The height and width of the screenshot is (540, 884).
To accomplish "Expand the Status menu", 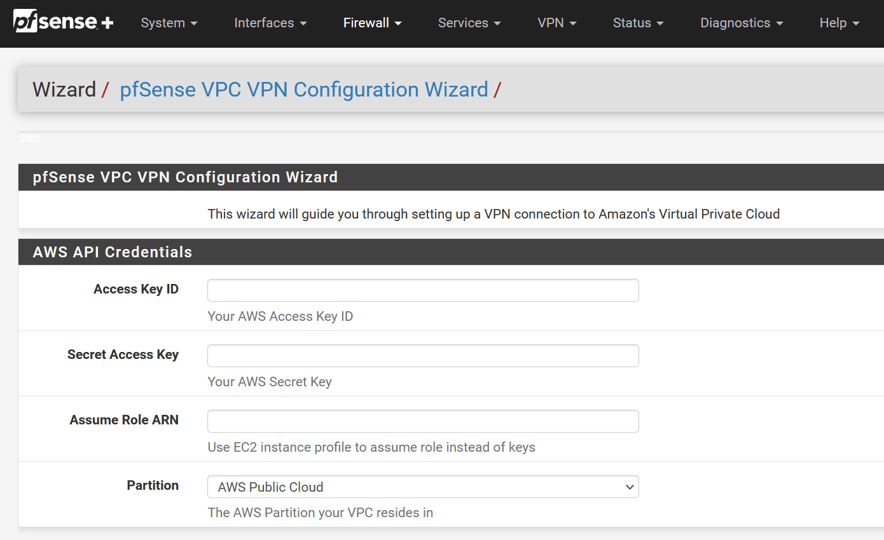I will click(x=638, y=23).
